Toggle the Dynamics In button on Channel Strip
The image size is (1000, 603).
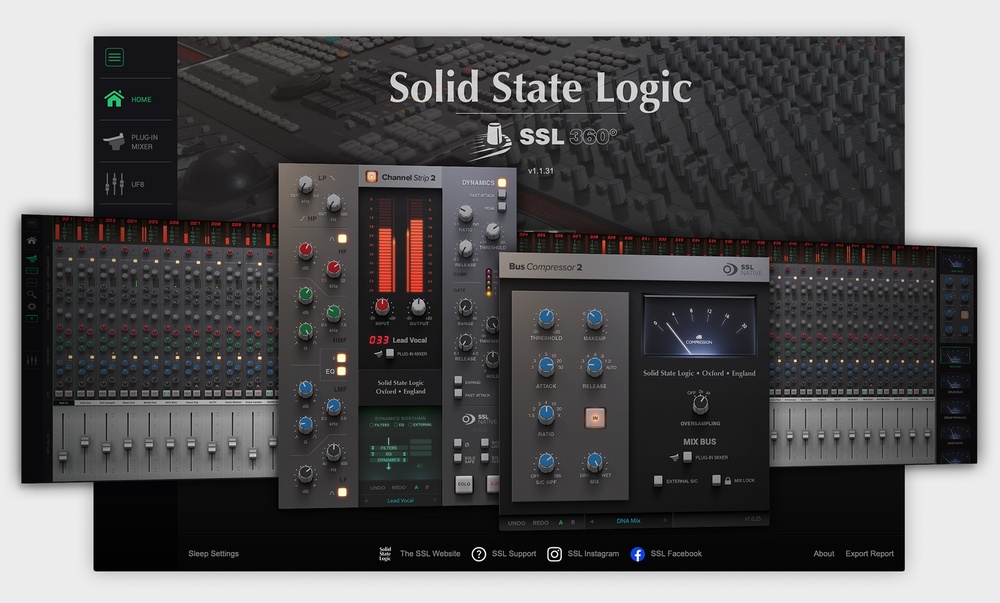502,182
